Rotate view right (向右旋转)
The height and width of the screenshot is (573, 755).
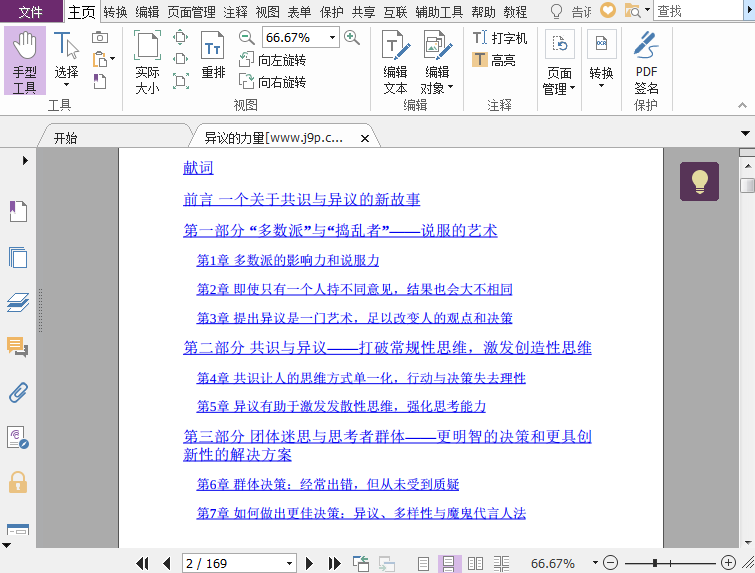(273, 81)
